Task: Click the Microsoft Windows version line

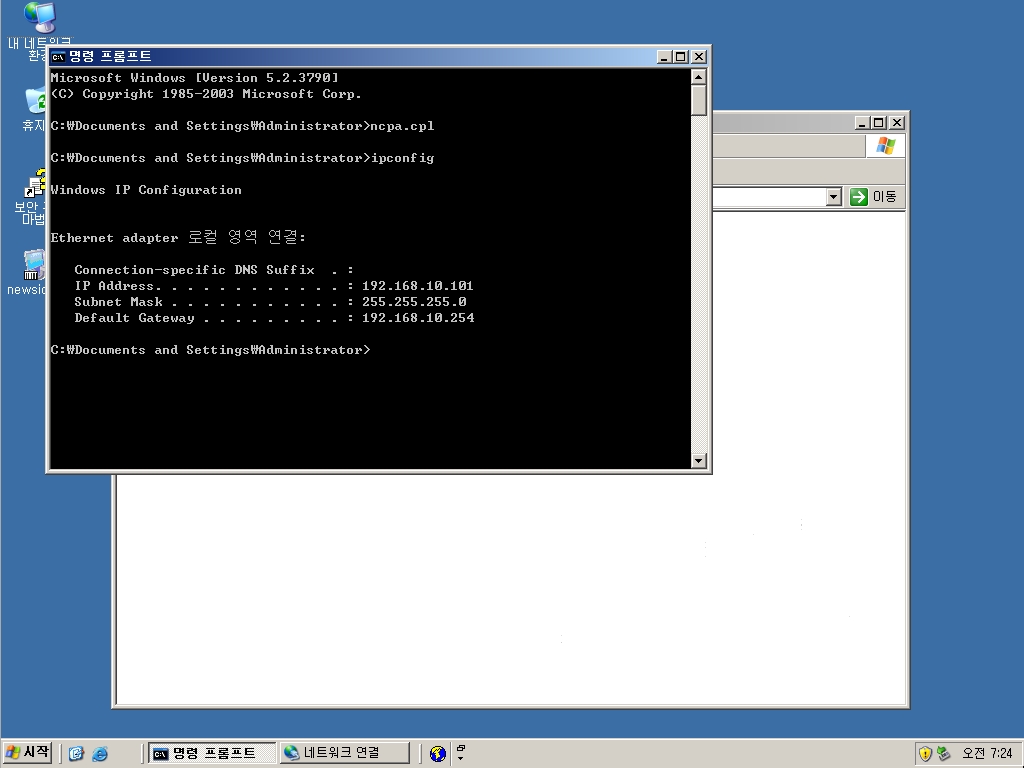Action: click(x=195, y=78)
